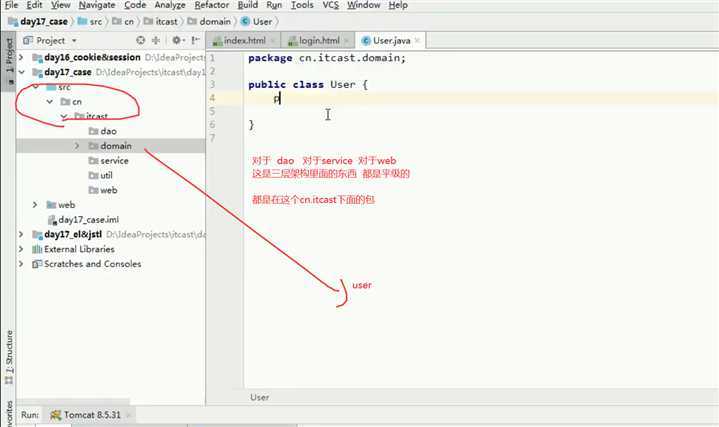Image resolution: width=719 pixels, height=427 pixels.
Task: Open the Tools menu
Action: 302,5
